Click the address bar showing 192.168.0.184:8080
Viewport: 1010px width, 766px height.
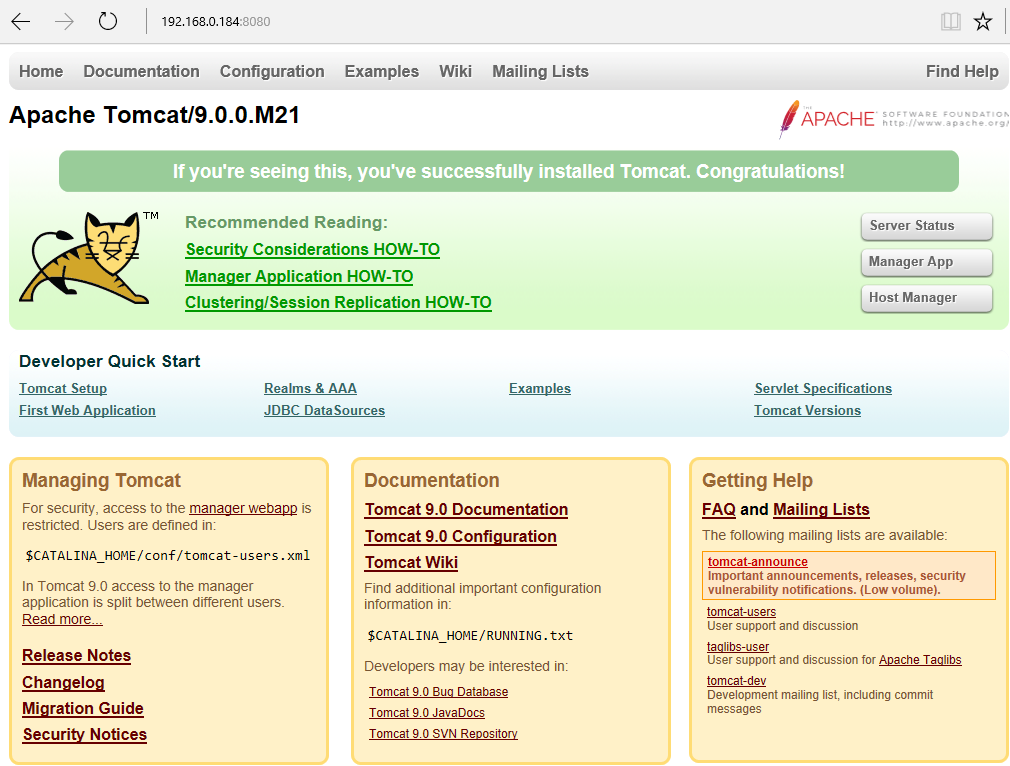tap(215, 21)
